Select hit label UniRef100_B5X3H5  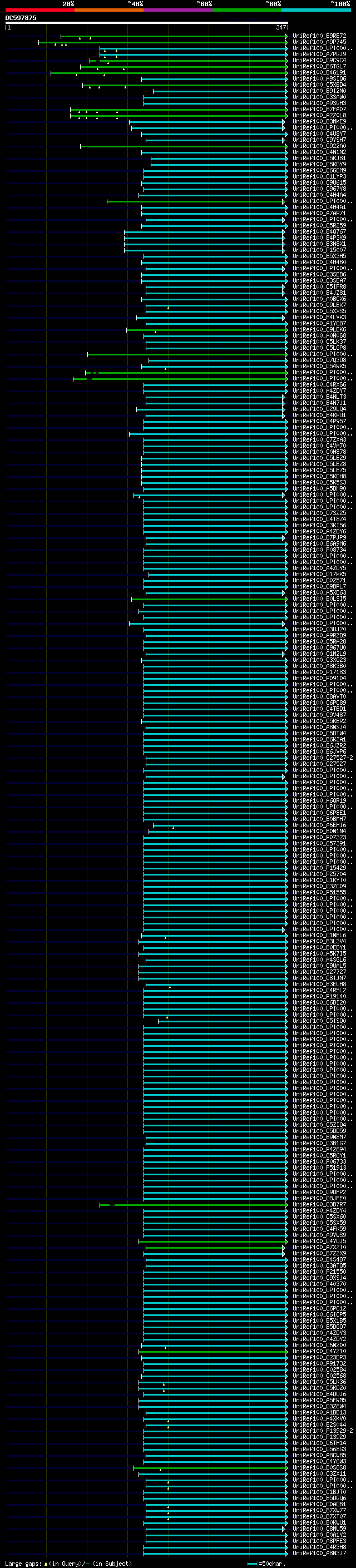(x=319, y=256)
